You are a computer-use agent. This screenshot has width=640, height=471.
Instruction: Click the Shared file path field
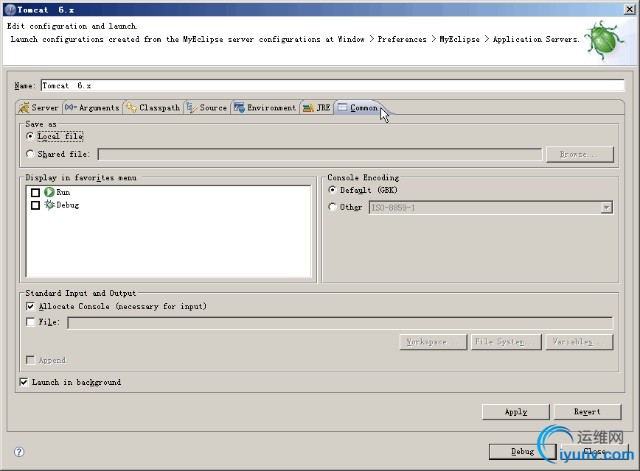coord(320,154)
